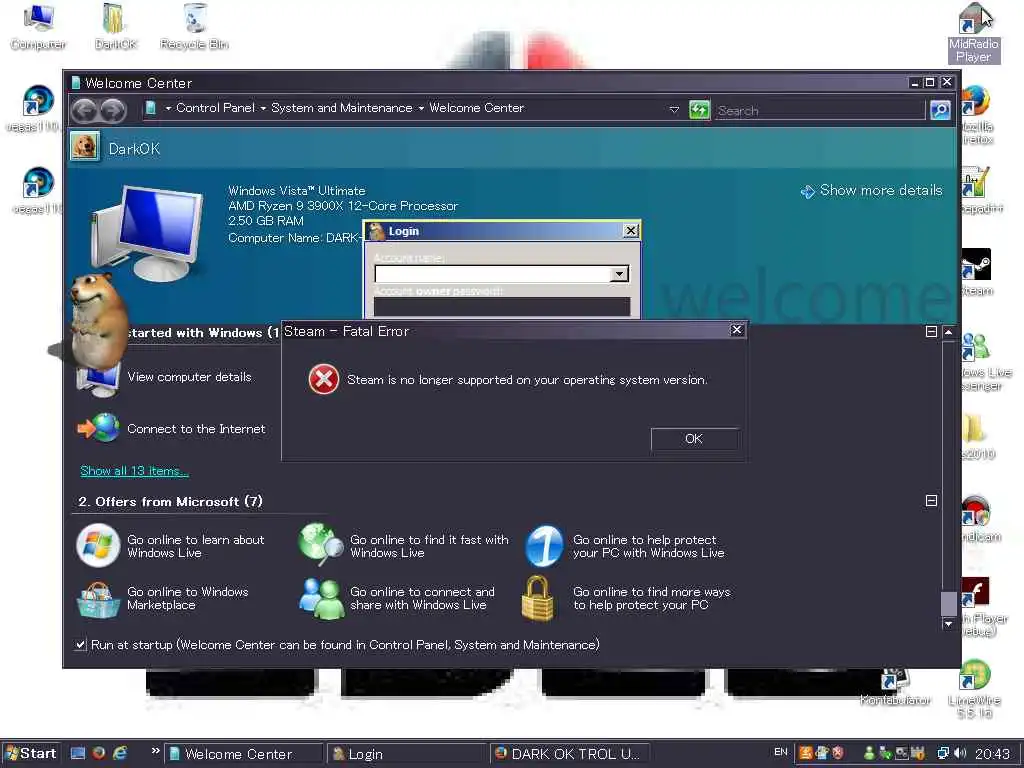Image resolution: width=1024 pixels, height=768 pixels.
Task: Click the View computer details icon
Action: [x=98, y=379]
